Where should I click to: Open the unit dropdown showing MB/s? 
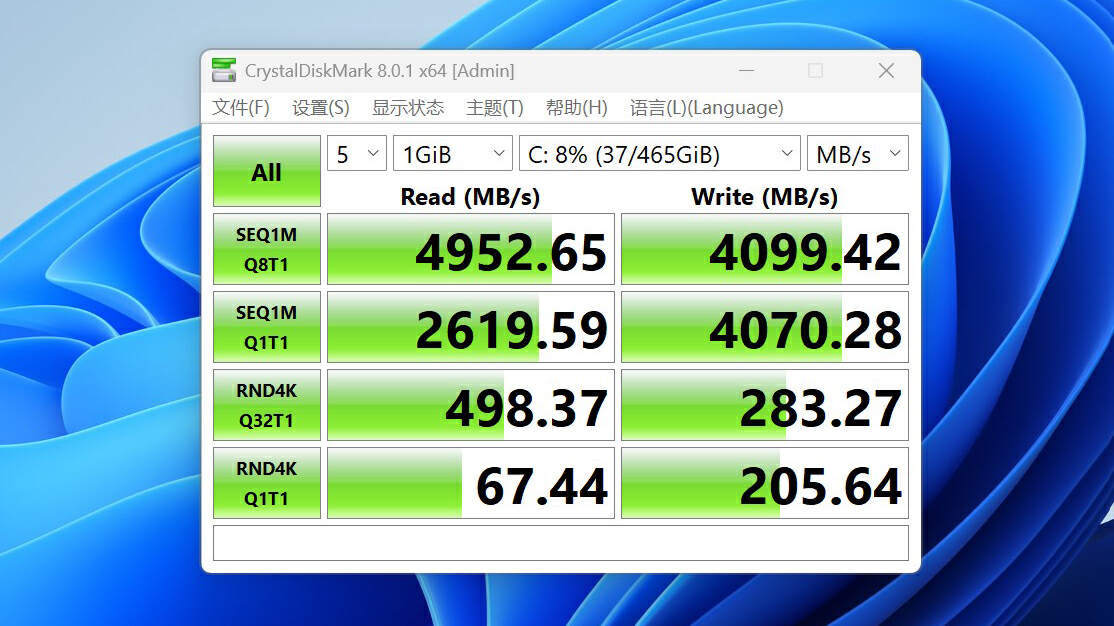pyautogui.click(x=858, y=153)
